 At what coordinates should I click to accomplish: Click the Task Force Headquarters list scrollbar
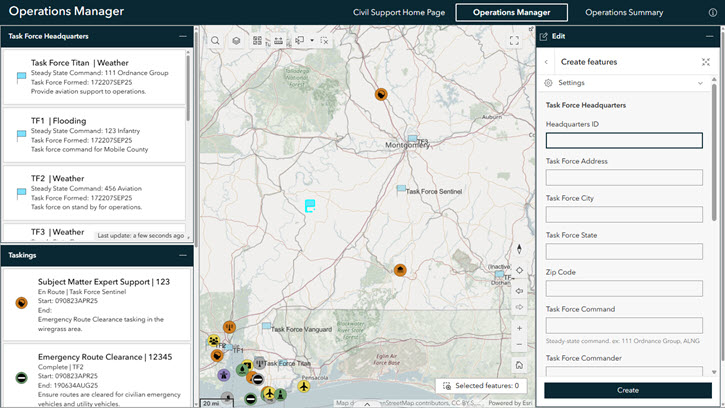tap(188, 88)
